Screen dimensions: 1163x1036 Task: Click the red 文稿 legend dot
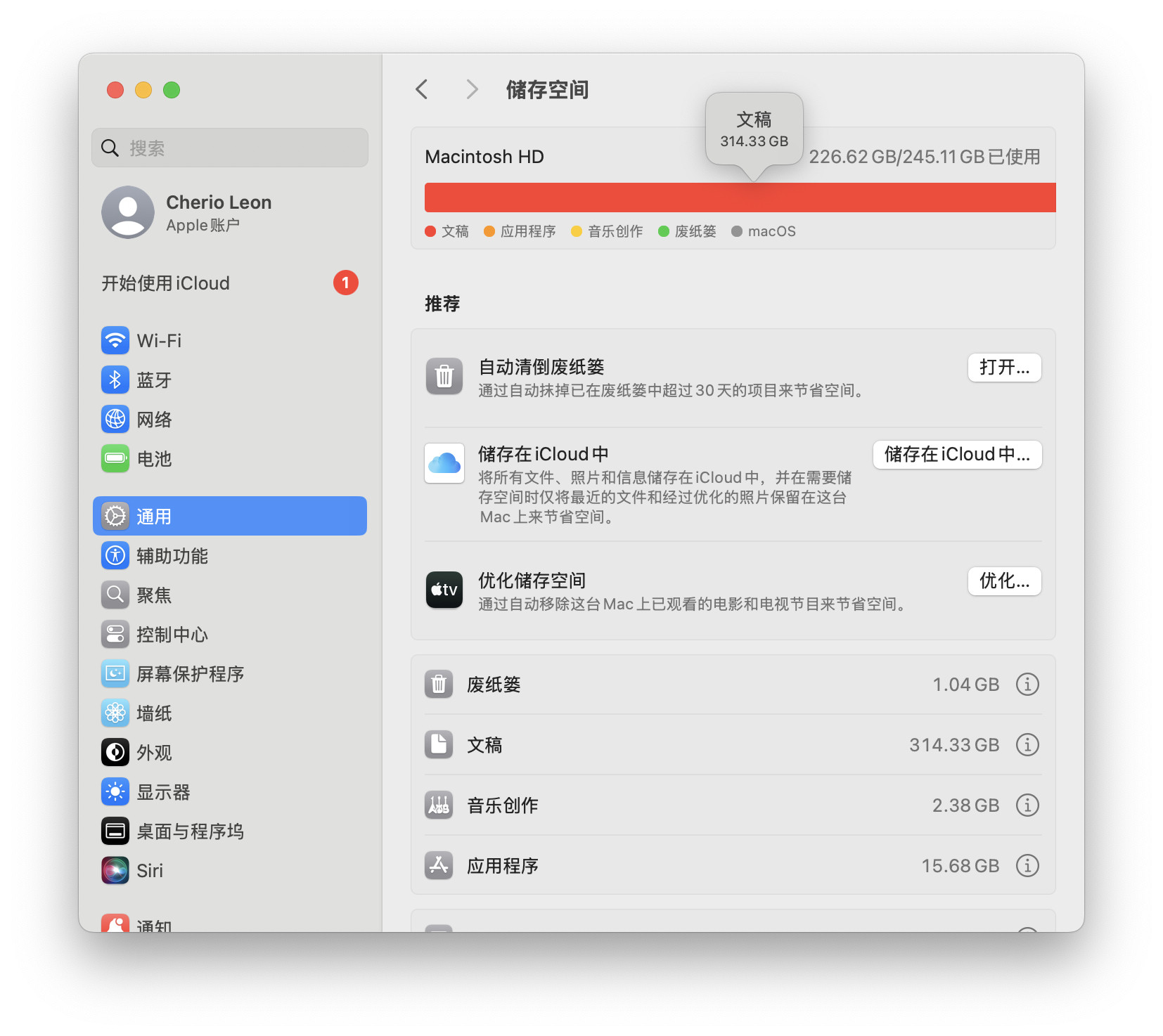(x=430, y=231)
